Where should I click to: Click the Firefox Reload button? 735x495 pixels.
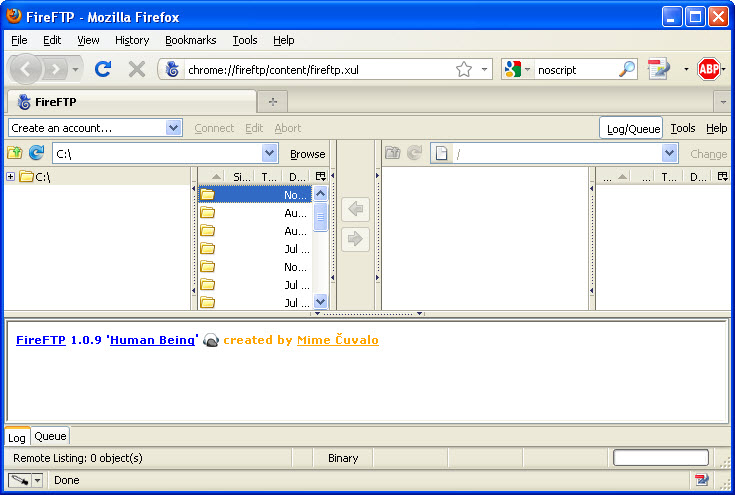[102, 69]
